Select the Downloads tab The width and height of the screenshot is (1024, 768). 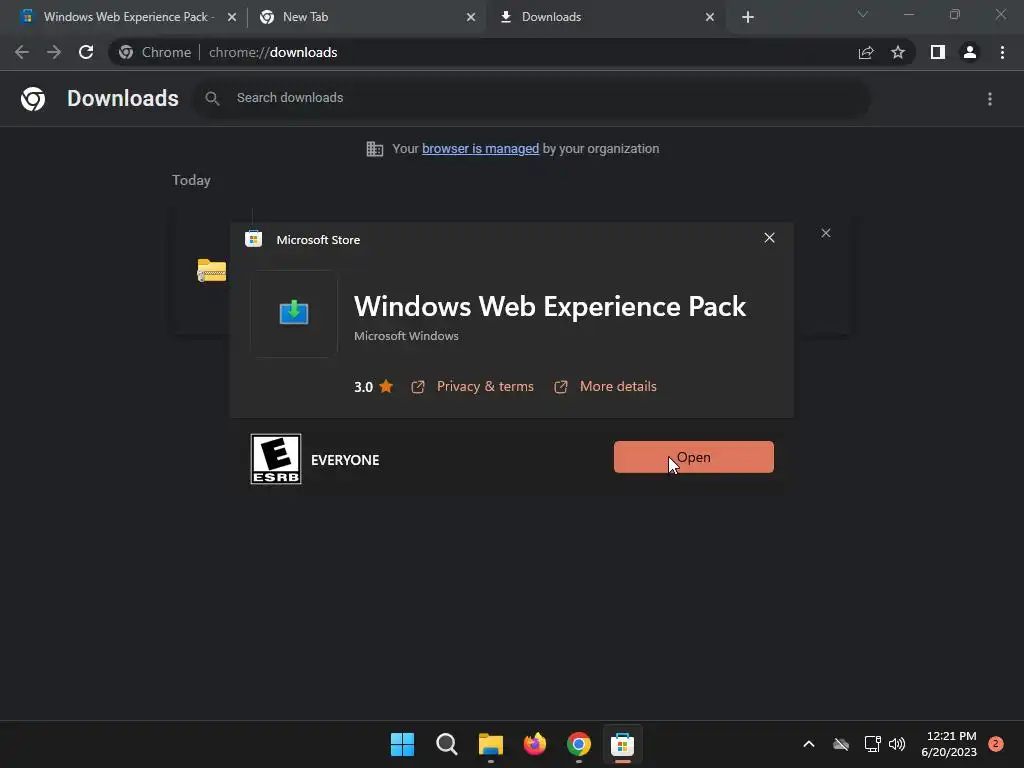604,17
